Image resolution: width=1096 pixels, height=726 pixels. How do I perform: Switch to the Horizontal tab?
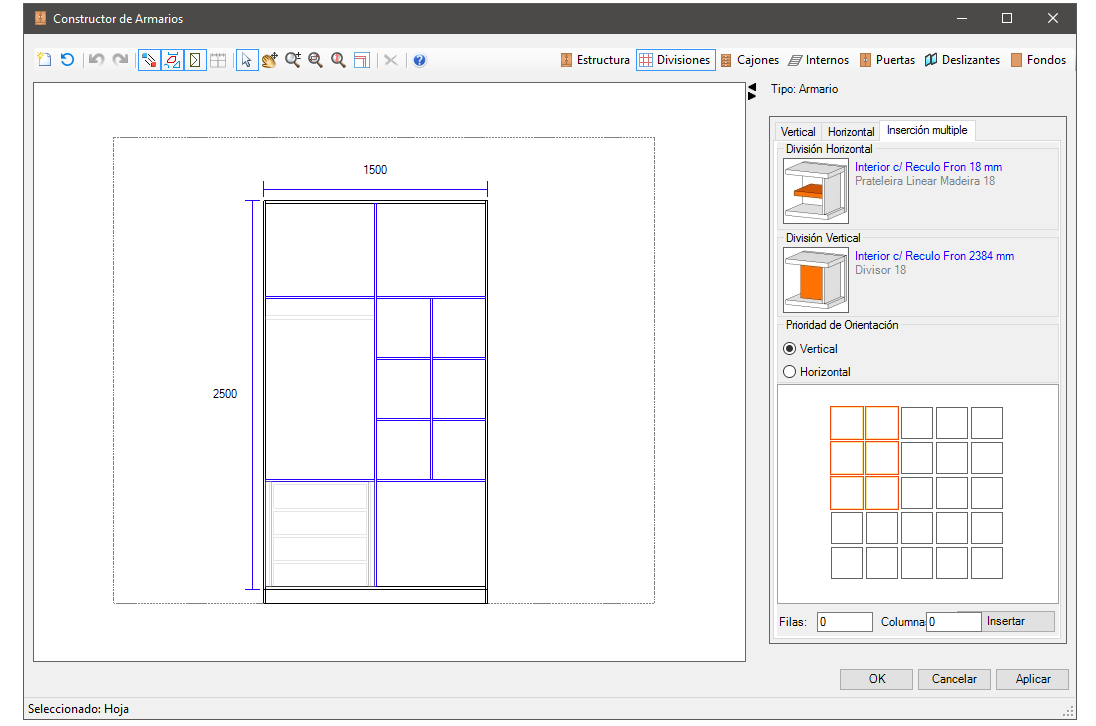pyautogui.click(x=851, y=131)
